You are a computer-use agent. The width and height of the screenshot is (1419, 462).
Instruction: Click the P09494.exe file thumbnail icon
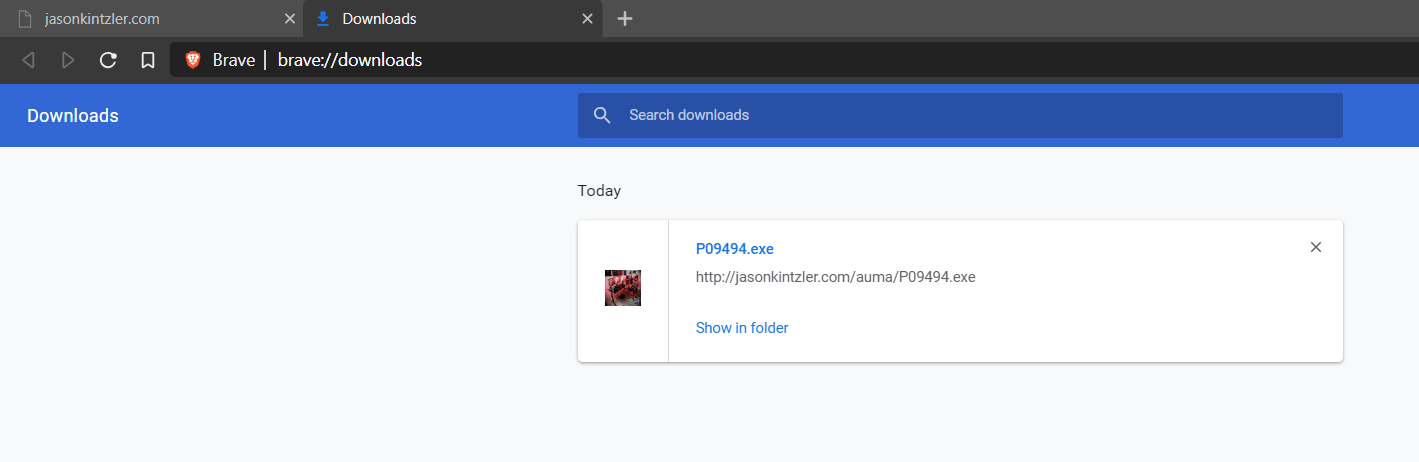pyautogui.click(x=623, y=288)
